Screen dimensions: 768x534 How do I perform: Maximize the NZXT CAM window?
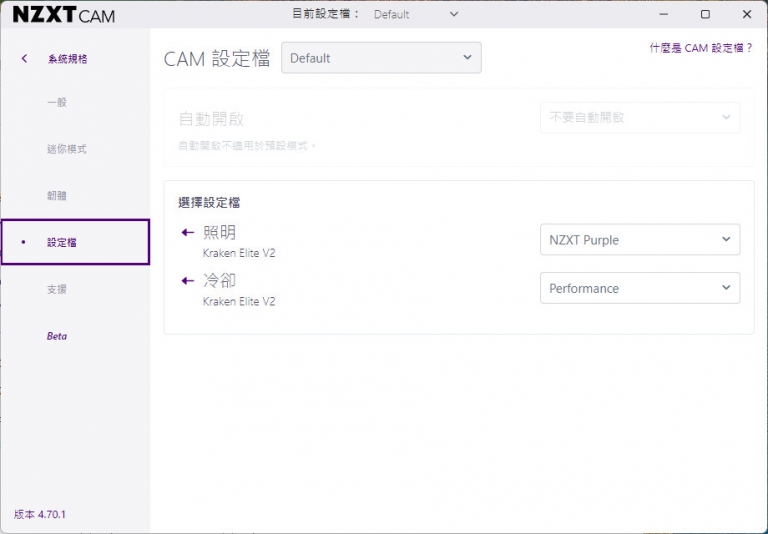pos(705,14)
